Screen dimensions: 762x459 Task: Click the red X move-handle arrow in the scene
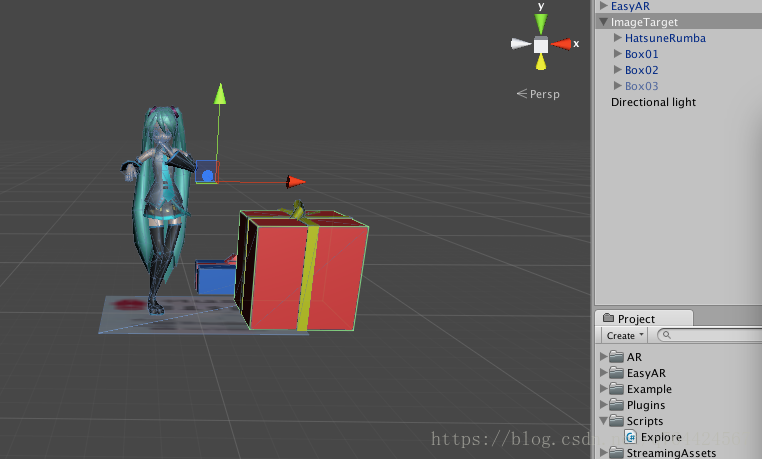pos(295,182)
